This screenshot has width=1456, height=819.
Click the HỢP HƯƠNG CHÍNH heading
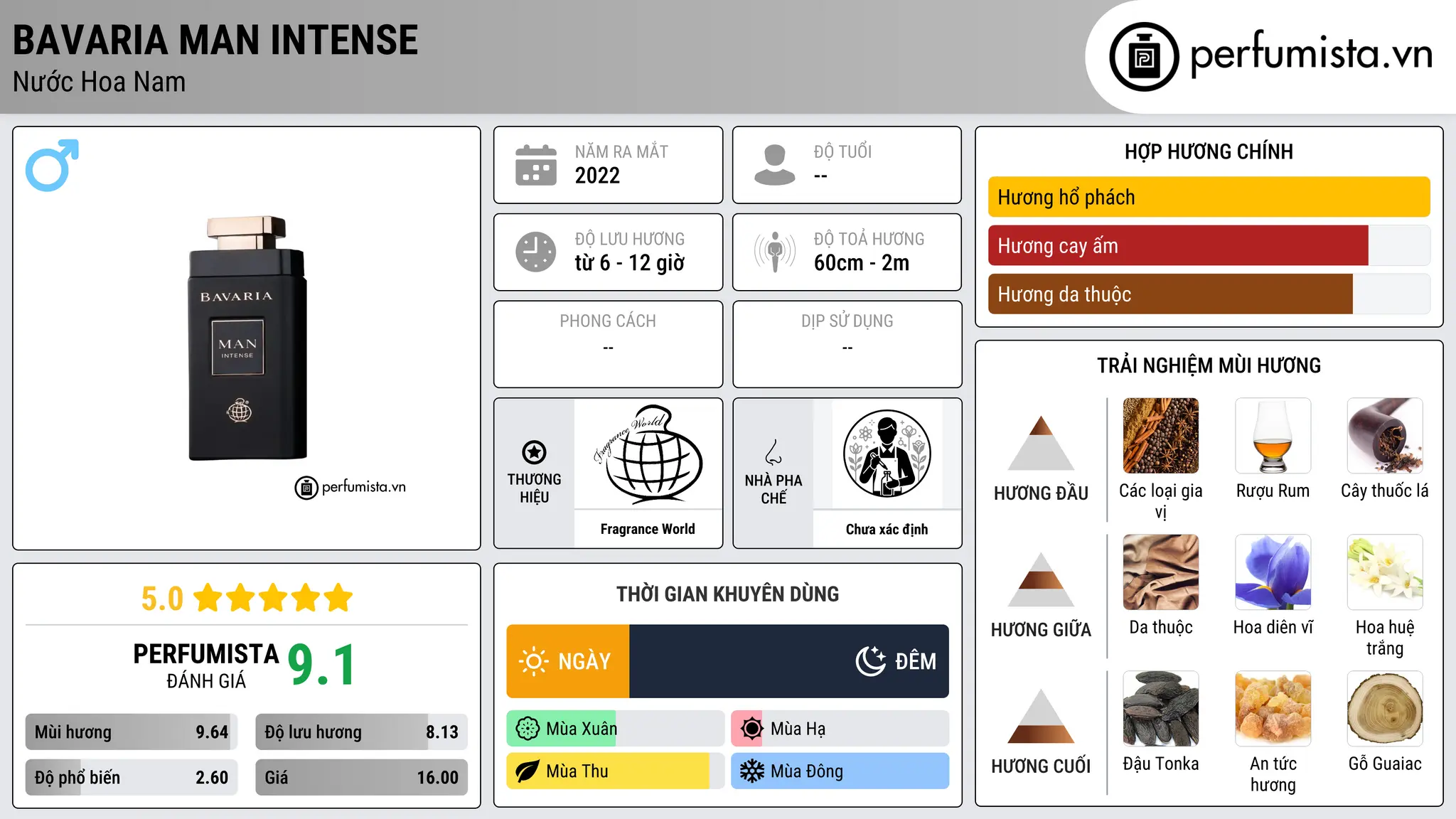point(1209,151)
